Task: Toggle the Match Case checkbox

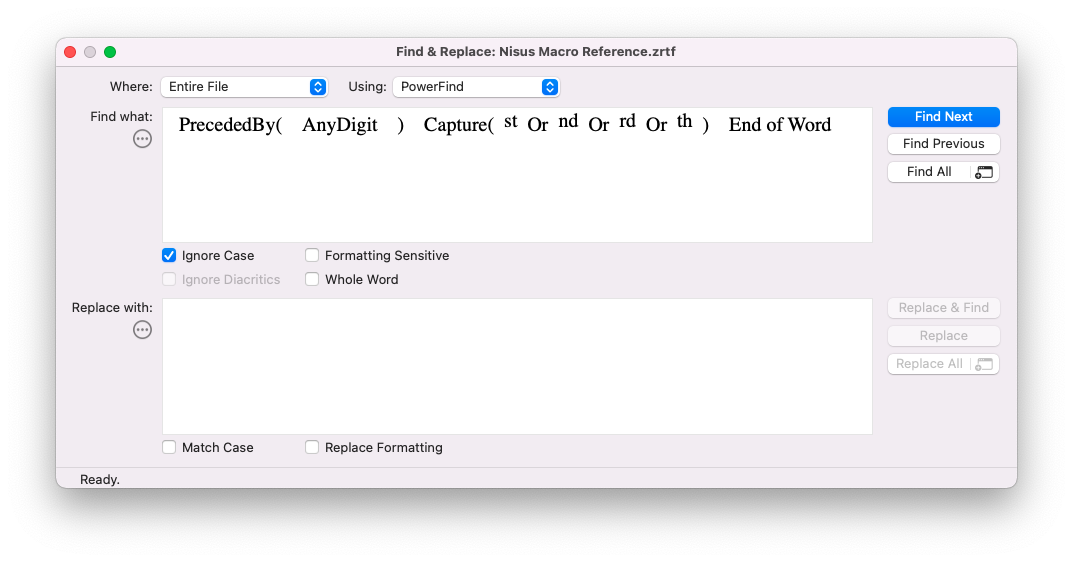Action: tap(169, 448)
